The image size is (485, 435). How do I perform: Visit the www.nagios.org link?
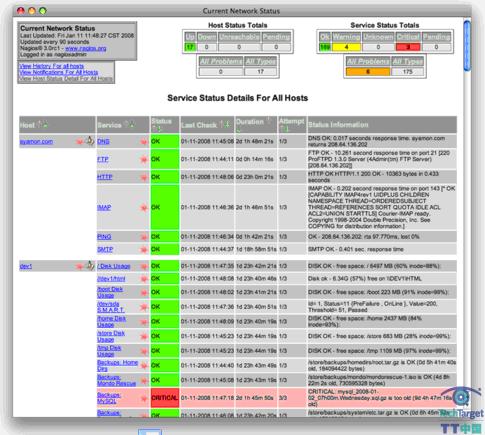pos(86,48)
